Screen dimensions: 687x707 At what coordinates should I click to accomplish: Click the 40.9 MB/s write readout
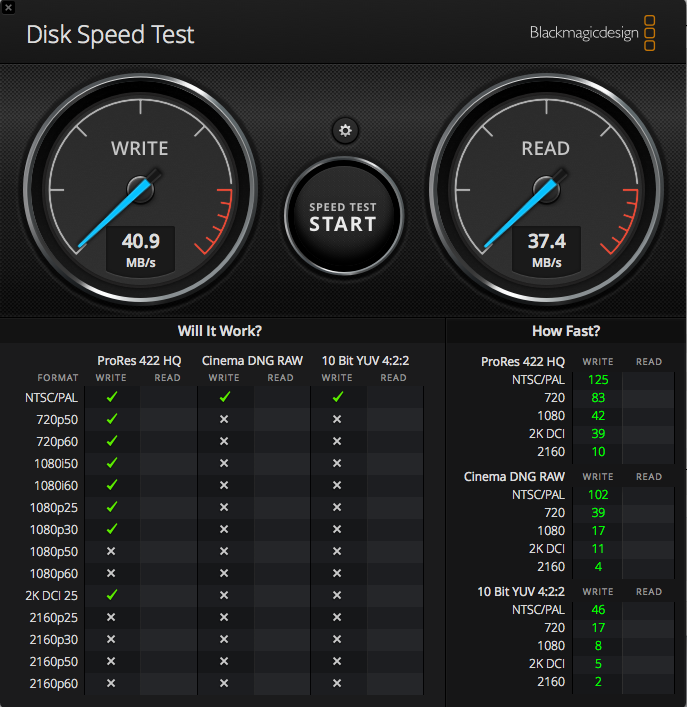tap(140, 248)
